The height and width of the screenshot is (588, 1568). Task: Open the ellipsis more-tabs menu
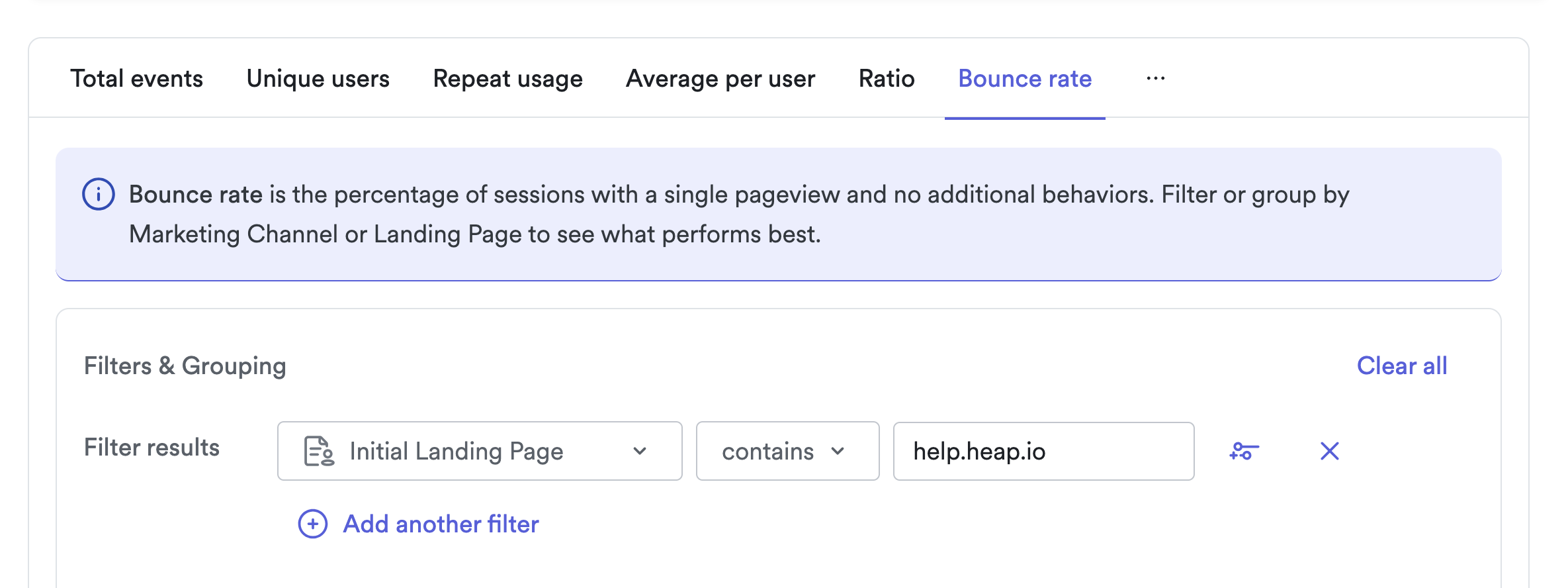click(1155, 79)
